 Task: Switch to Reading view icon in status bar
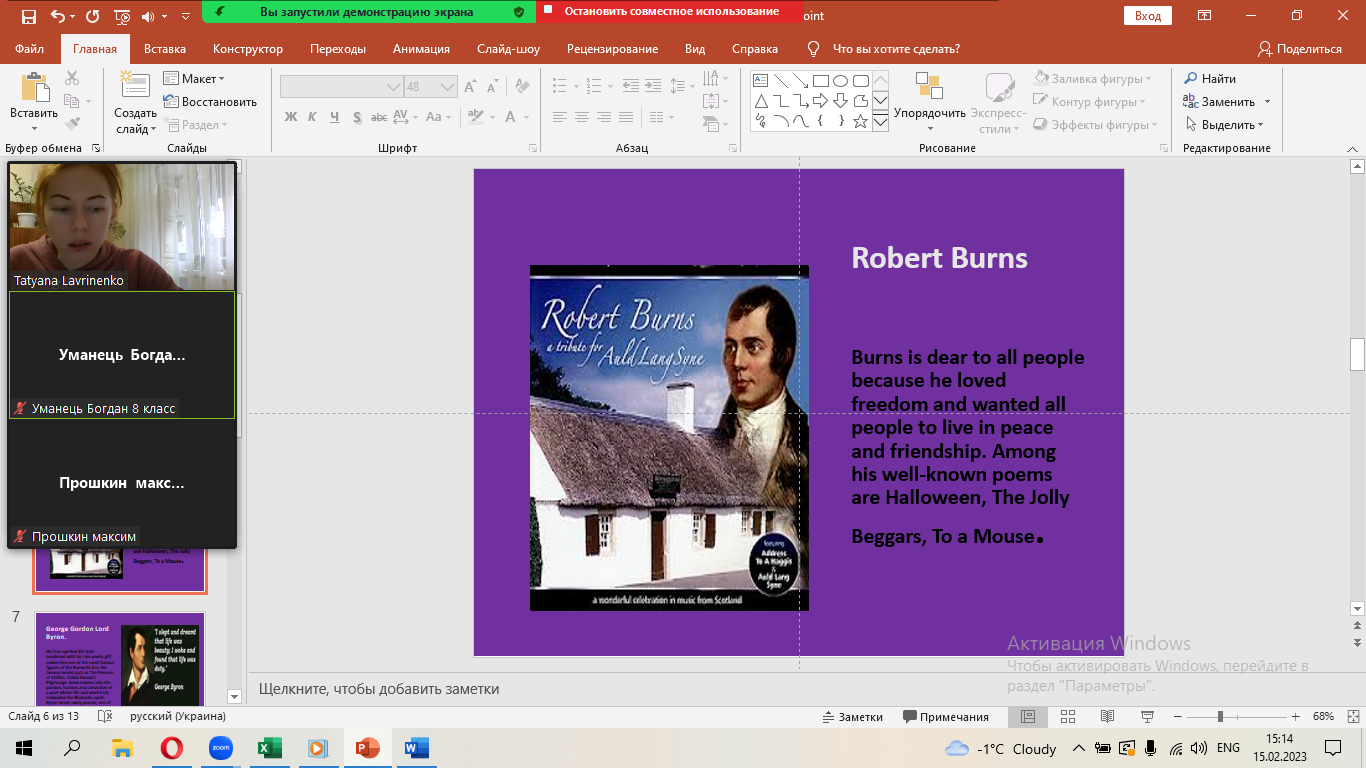[1107, 716]
